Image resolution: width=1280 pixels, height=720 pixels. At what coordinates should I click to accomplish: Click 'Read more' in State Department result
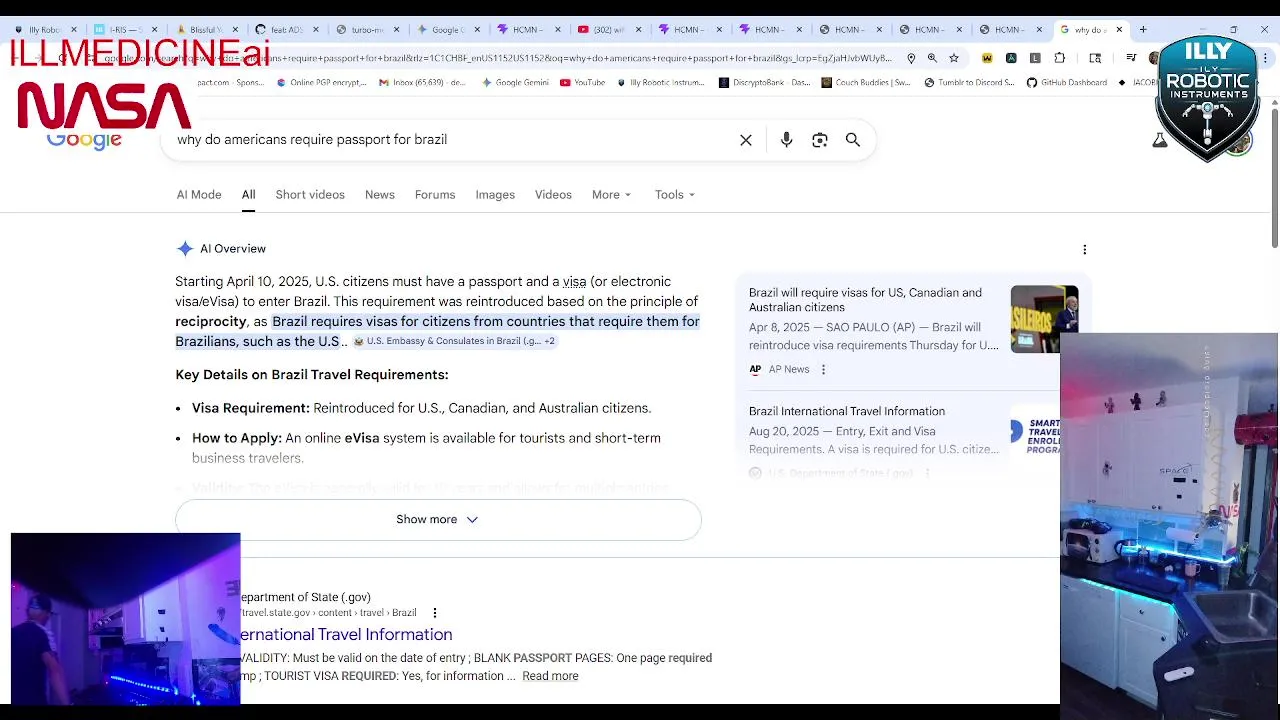[550, 676]
